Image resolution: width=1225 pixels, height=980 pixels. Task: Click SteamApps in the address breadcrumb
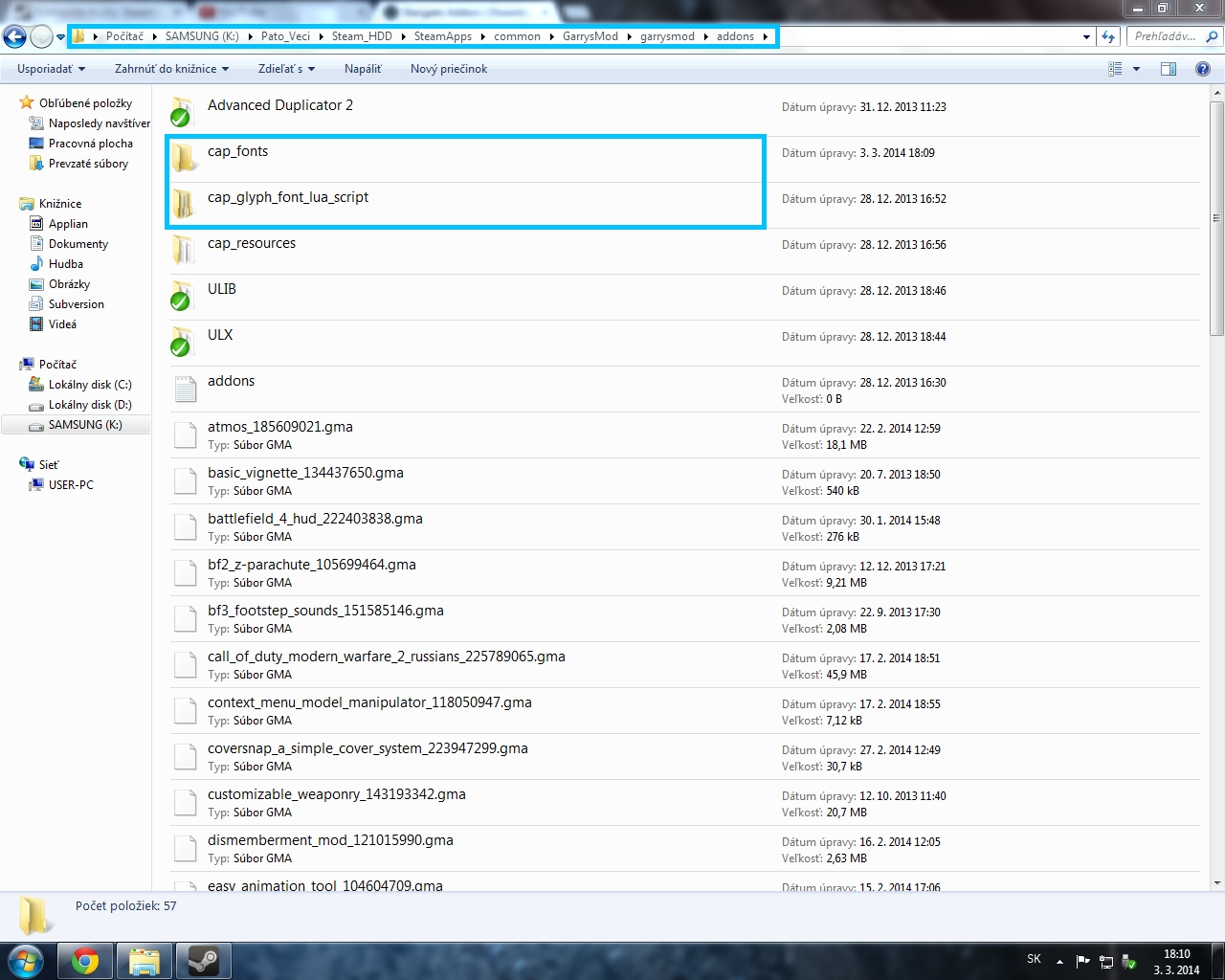pos(443,36)
